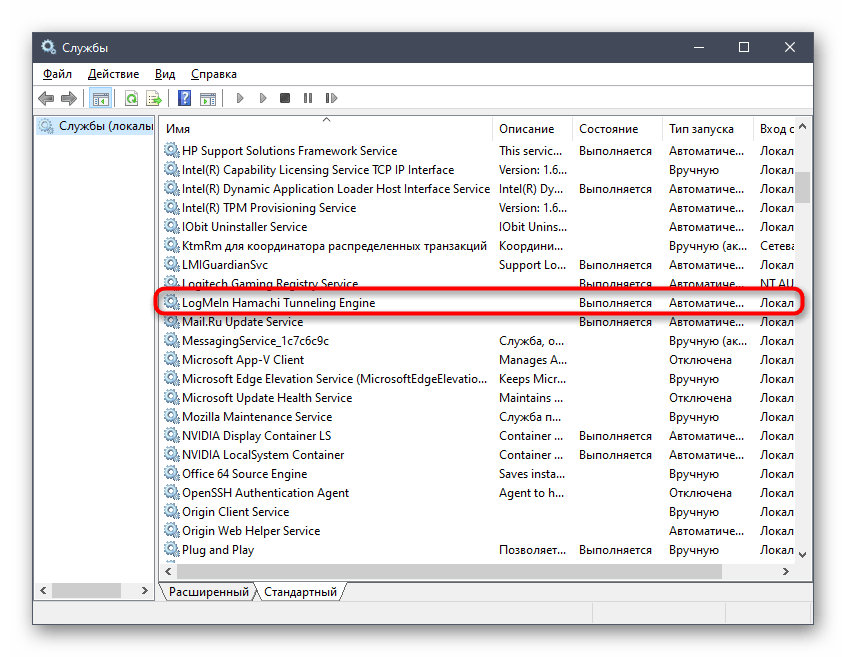Click the Службы title bar gear icon
846x657 pixels.
[49, 47]
